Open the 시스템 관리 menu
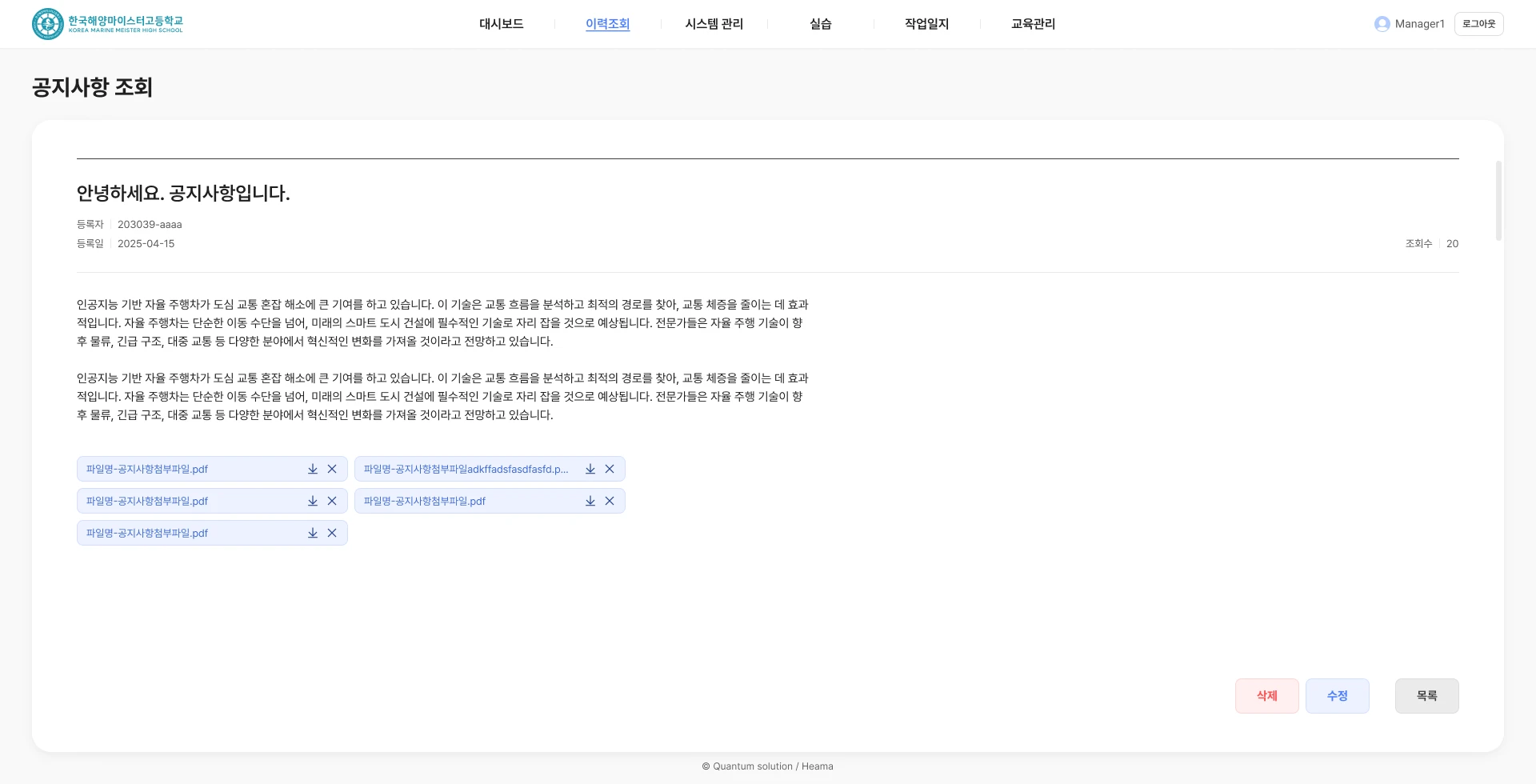Viewport: 1536px width, 784px height. (x=714, y=24)
